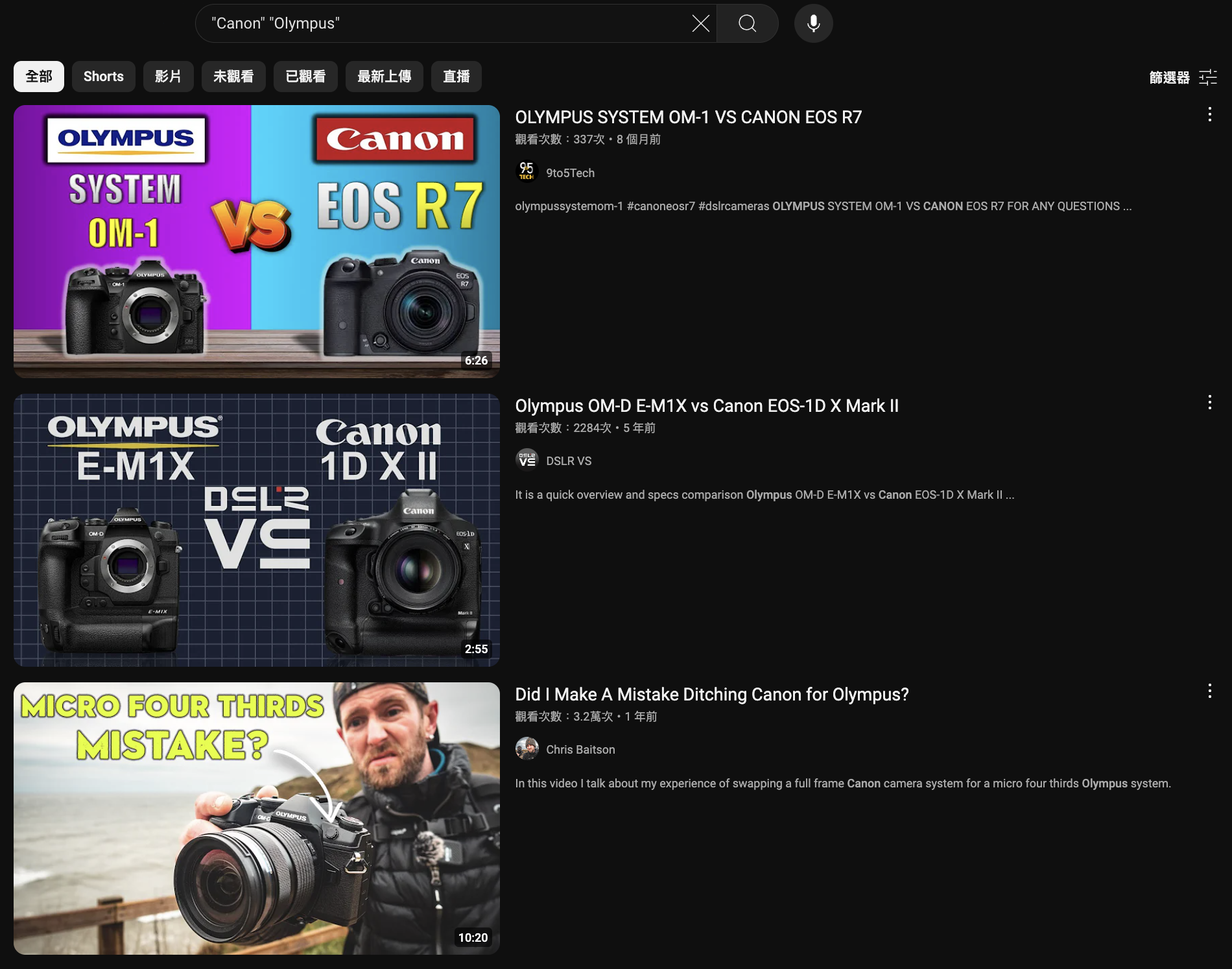Open title OLYMPUS SYSTEM OM-1 VS CANON EOS R7
1232x969 pixels.
click(x=688, y=117)
